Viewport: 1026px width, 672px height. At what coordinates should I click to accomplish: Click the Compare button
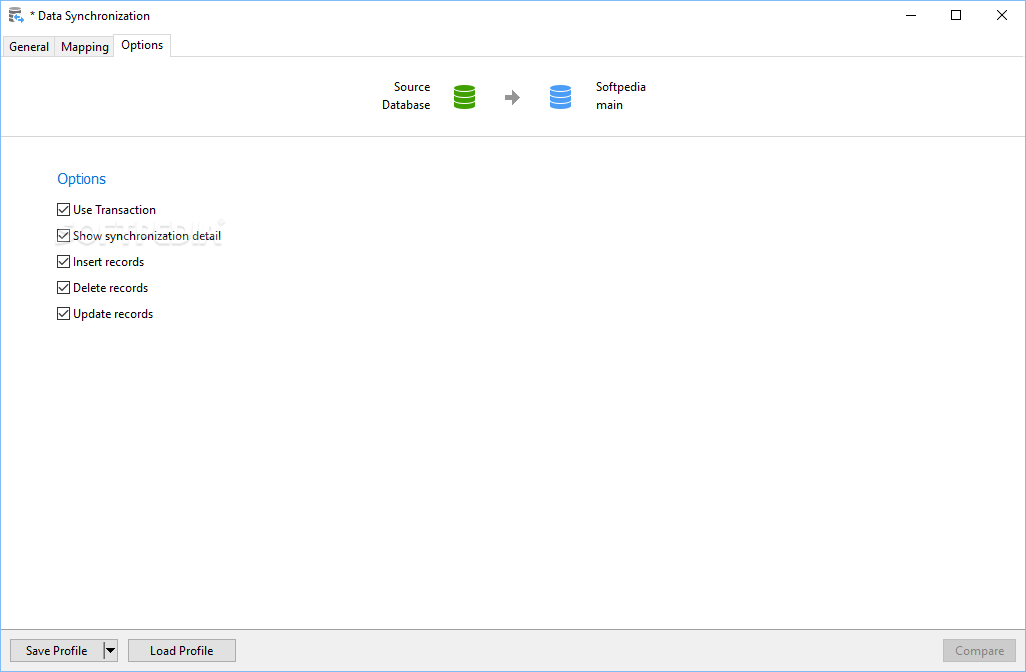tap(979, 650)
